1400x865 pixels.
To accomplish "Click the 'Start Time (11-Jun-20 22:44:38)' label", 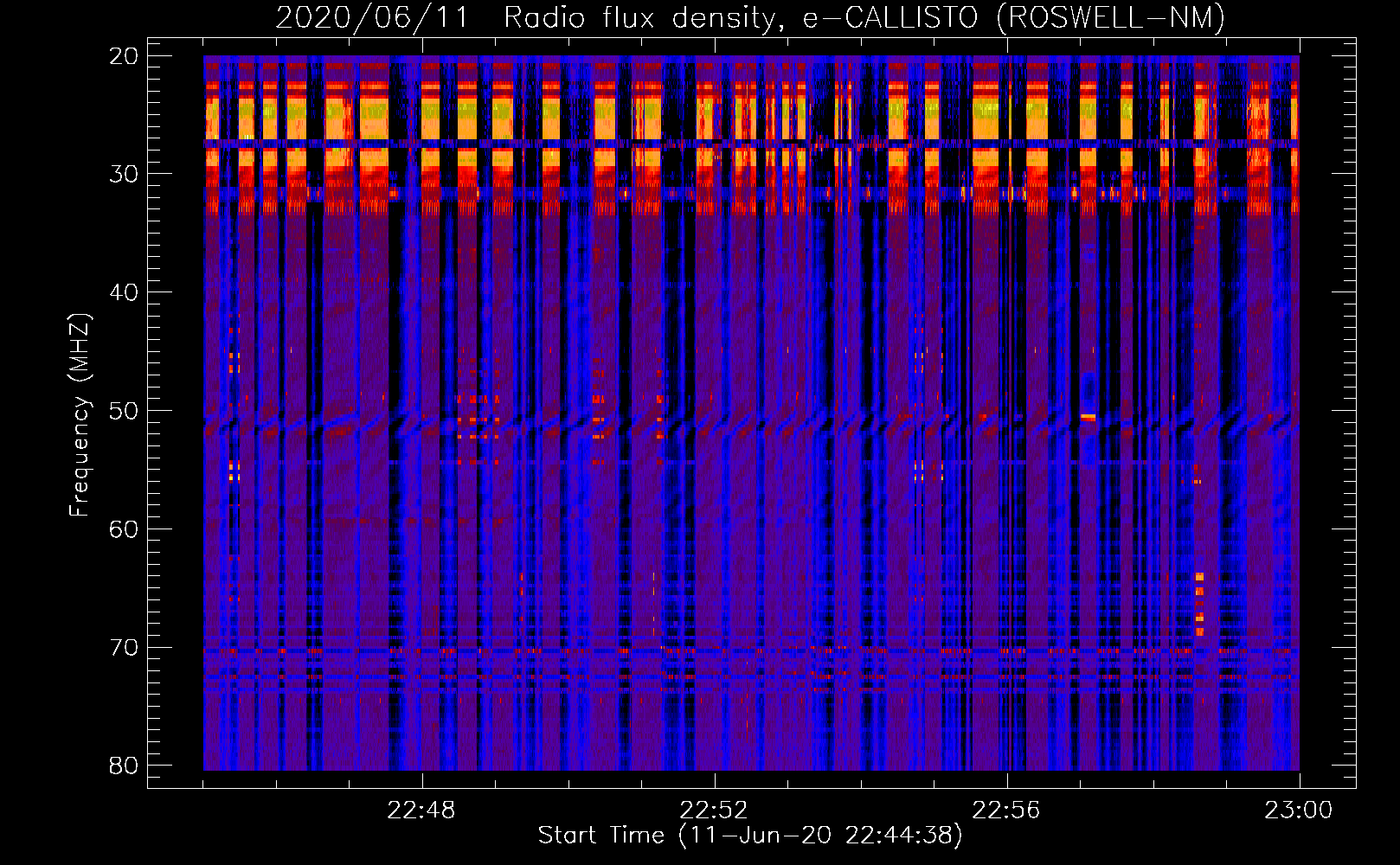I will coord(750,836).
